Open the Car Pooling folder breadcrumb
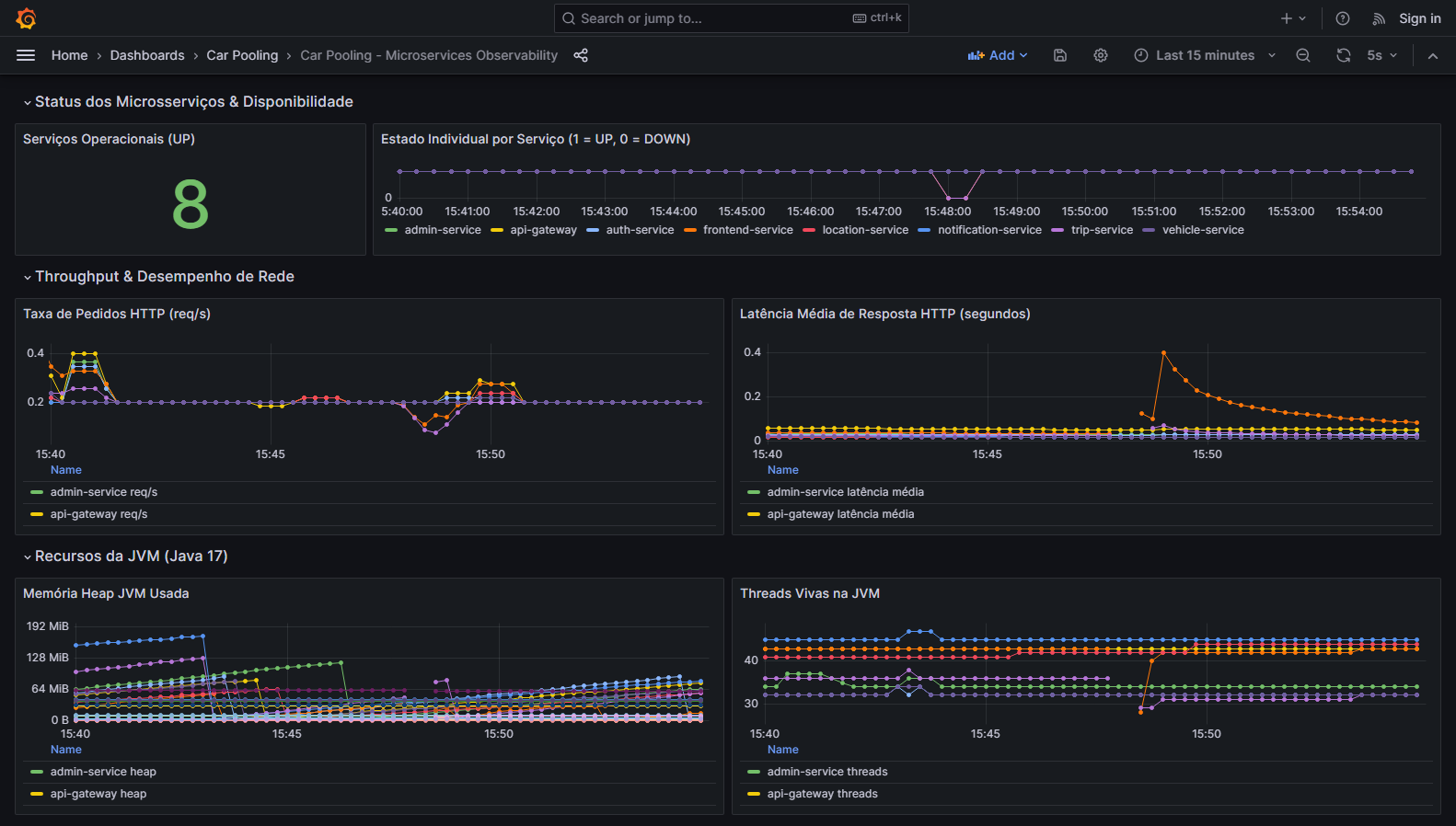 point(242,55)
